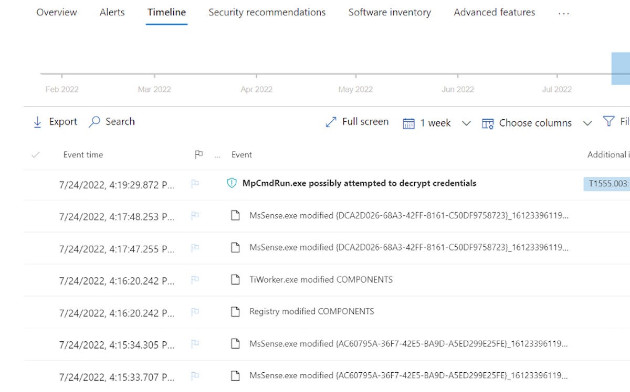Expand the Choose columns chevron
The height and width of the screenshot is (392, 630).
[587, 123]
